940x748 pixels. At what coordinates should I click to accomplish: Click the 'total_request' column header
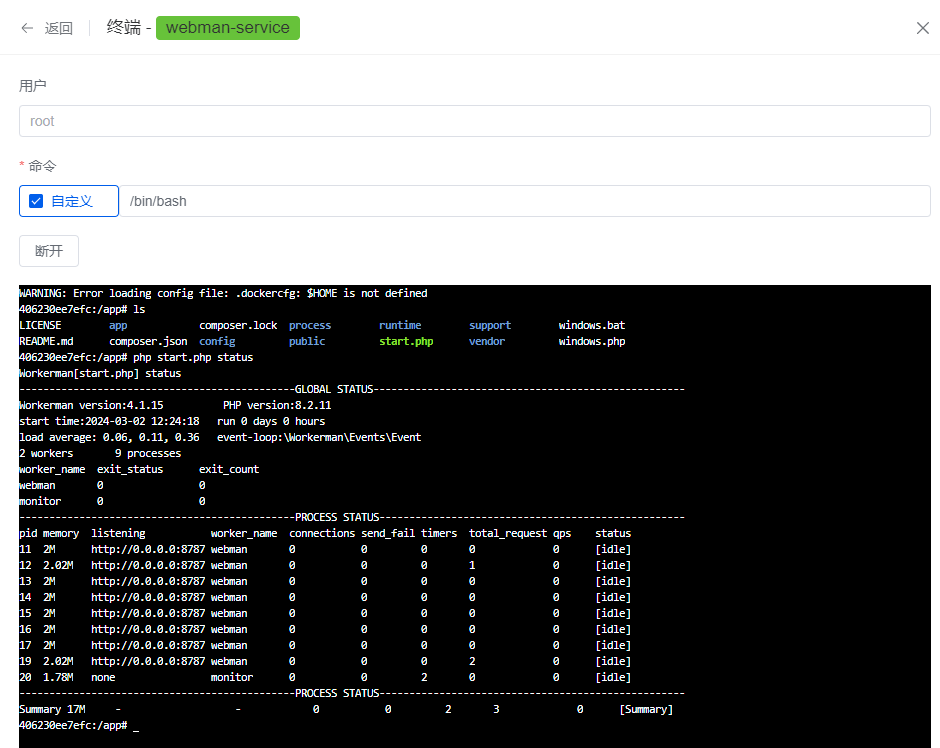508,533
